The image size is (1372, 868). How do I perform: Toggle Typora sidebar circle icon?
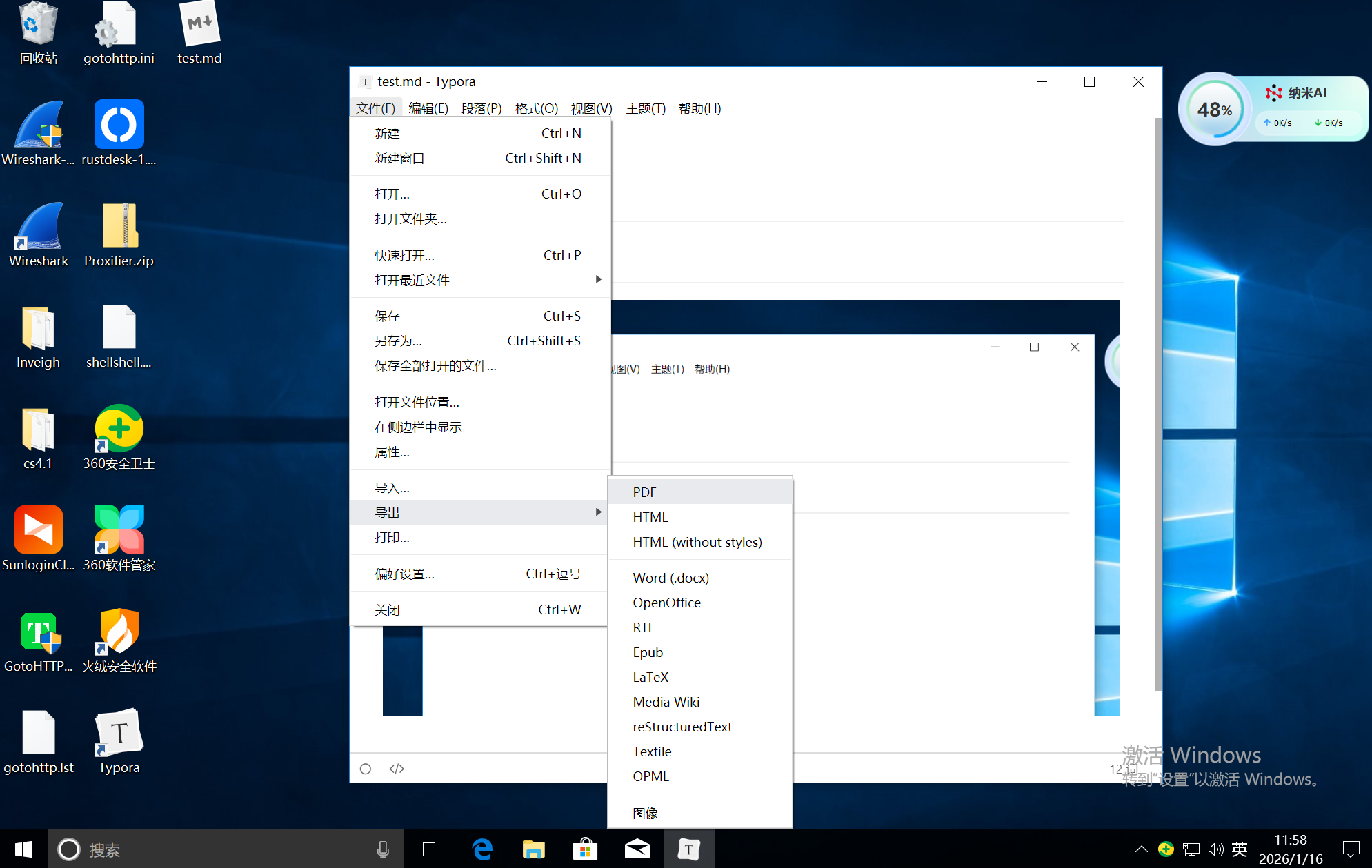[x=366, y=769]
